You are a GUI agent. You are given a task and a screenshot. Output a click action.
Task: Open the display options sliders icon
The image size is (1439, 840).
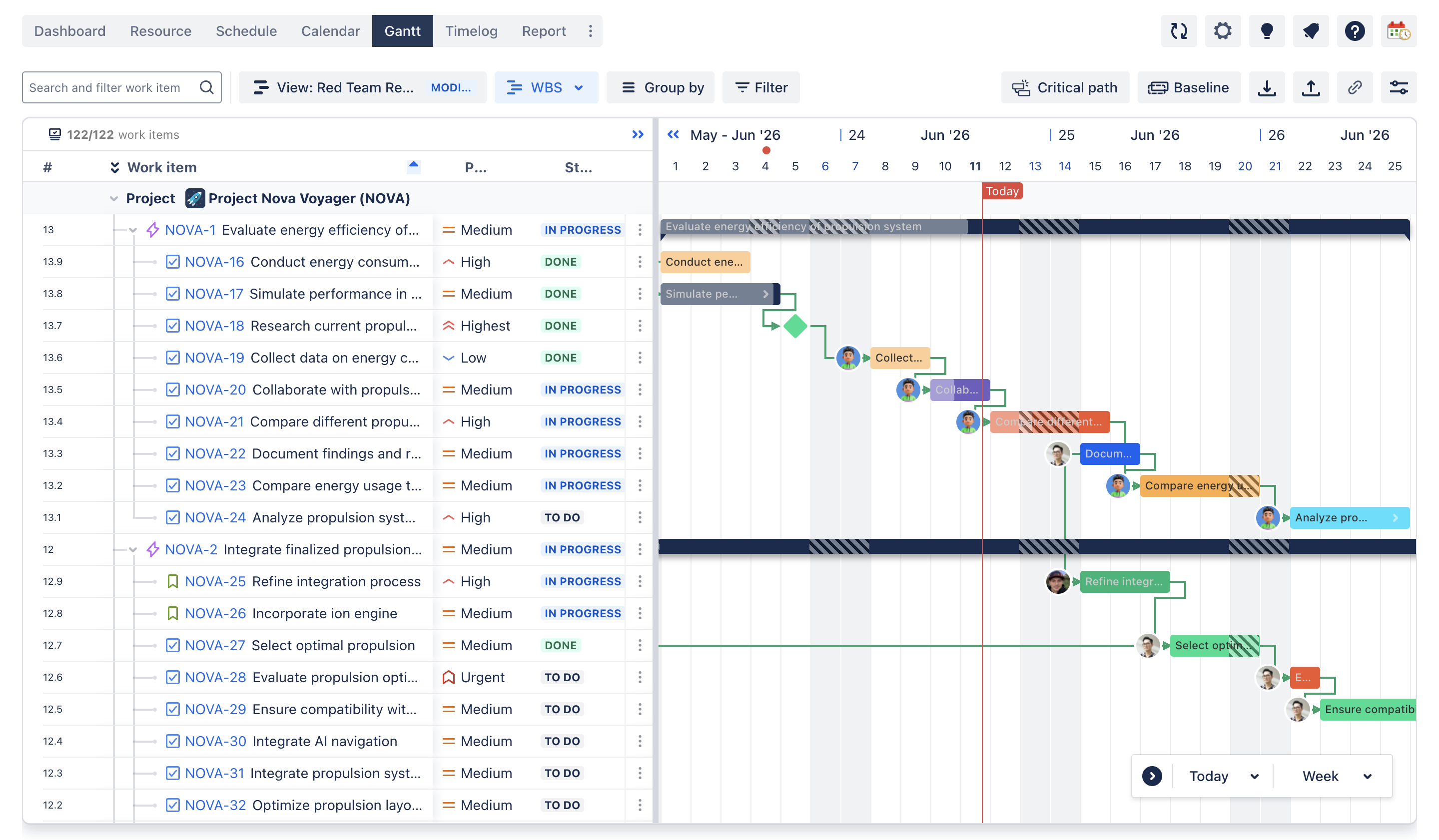(1399, 87)
